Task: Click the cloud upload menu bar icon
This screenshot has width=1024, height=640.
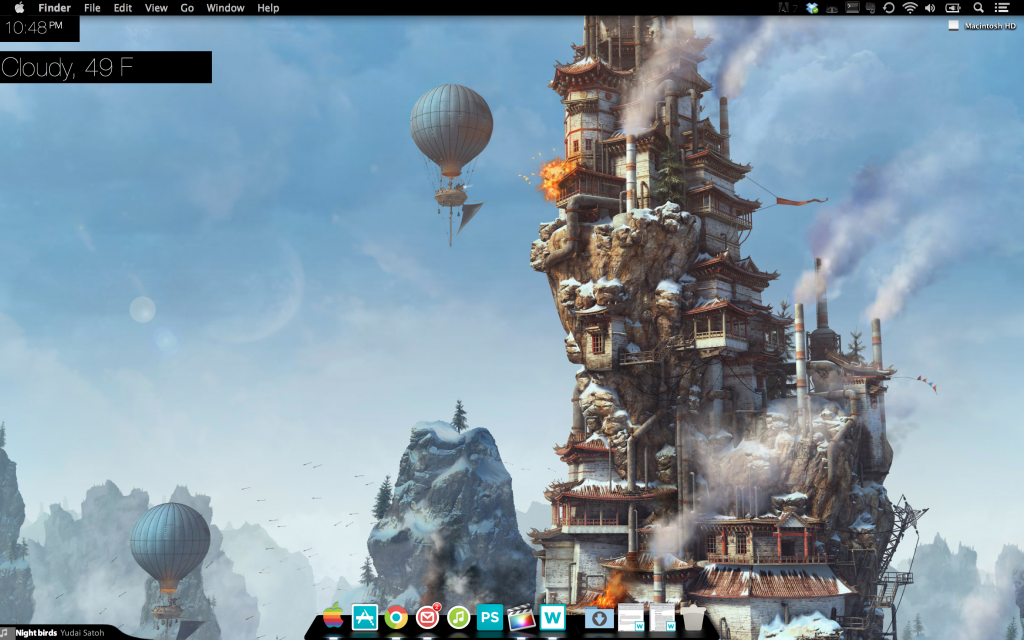Action: [x=832, y=8]
